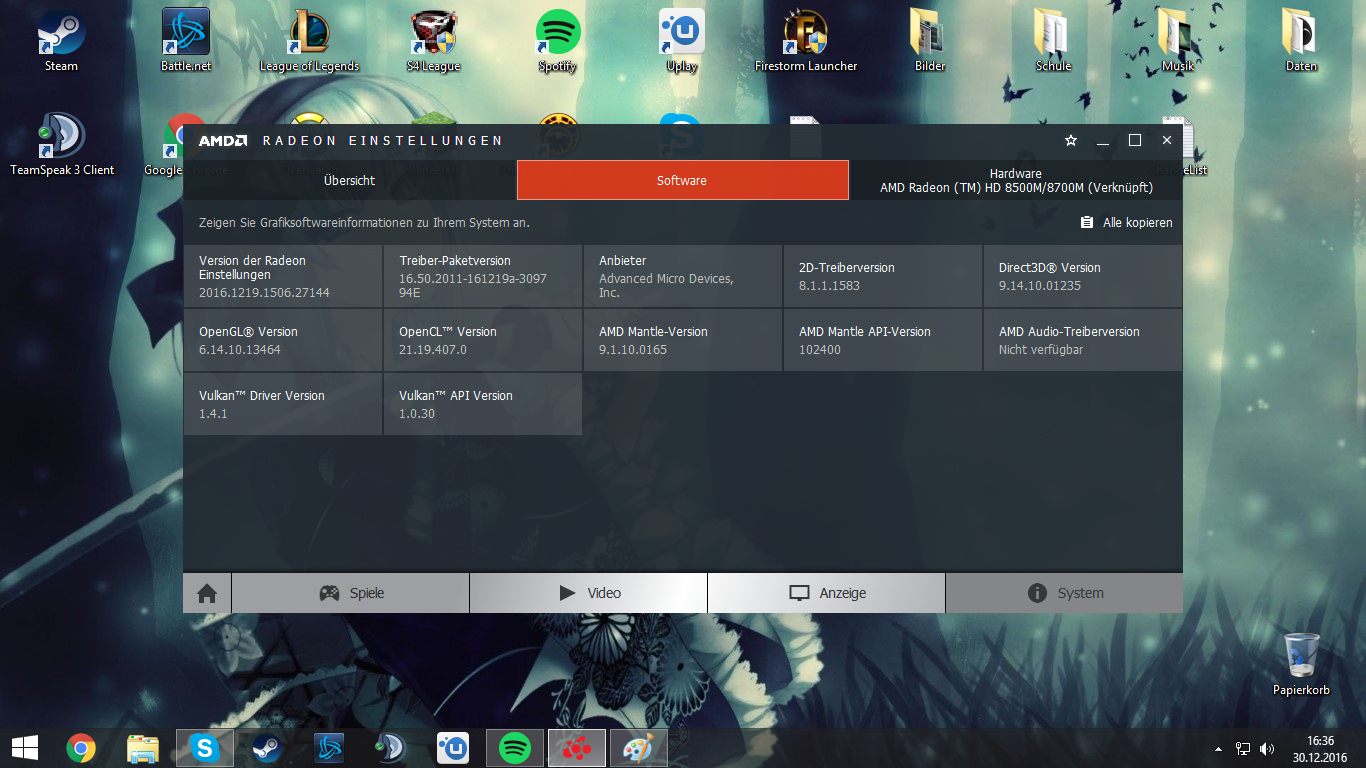Image resolution: width=1366 pixels, height=768 pixels.
Task: Open the Anzeige section
Action: pyautogui.click(x=826, y=593)
